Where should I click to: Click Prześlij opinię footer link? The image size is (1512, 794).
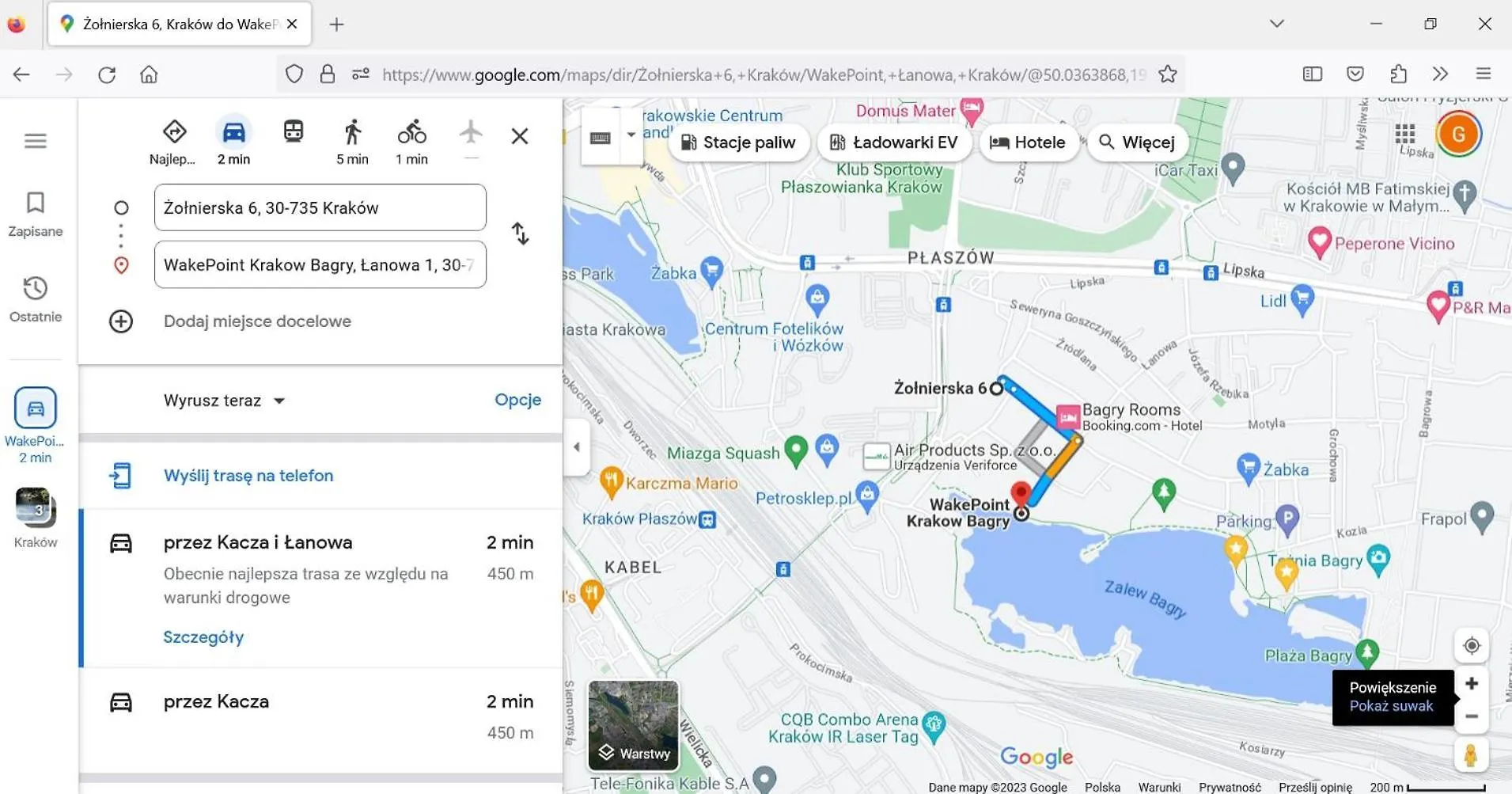[x=1316, y=787]
